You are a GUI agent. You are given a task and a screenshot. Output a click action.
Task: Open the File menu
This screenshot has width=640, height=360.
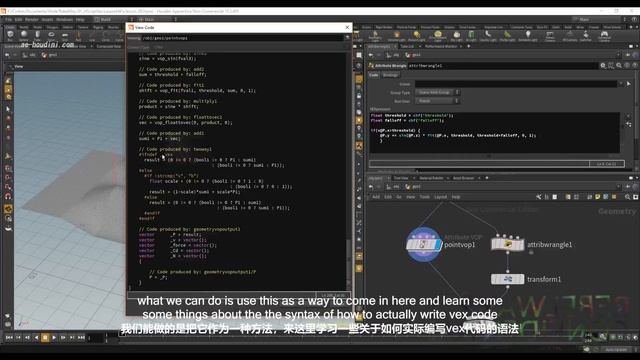tap(9, 19)
